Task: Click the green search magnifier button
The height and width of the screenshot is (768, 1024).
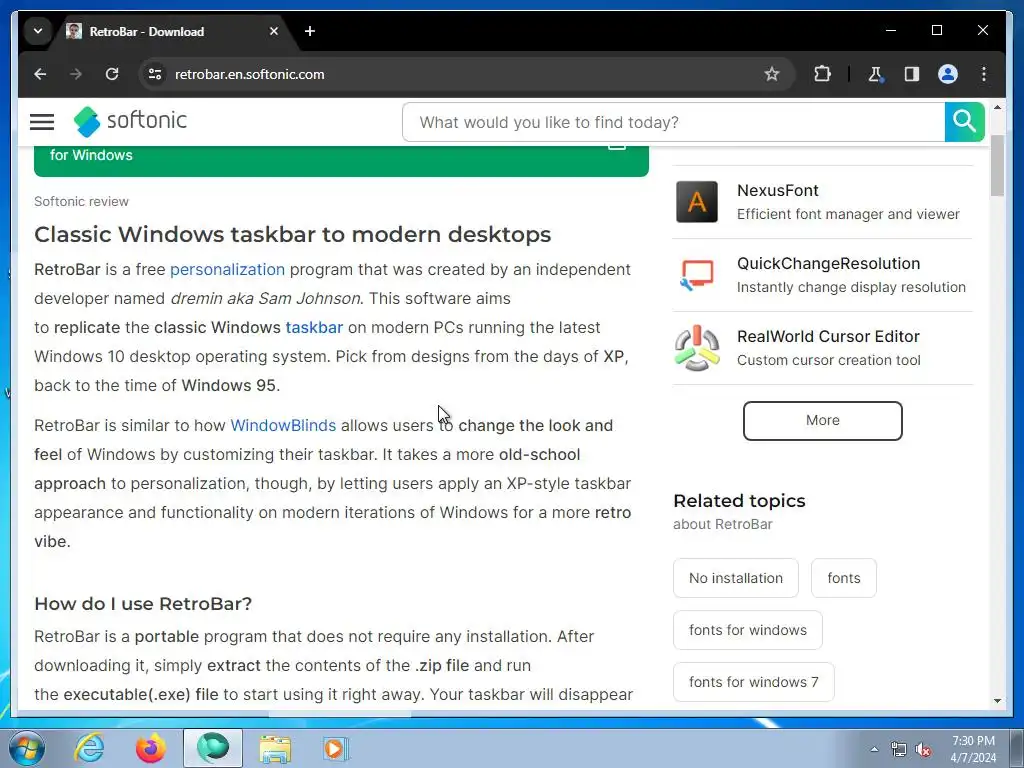Action: (x=964, y=122)
